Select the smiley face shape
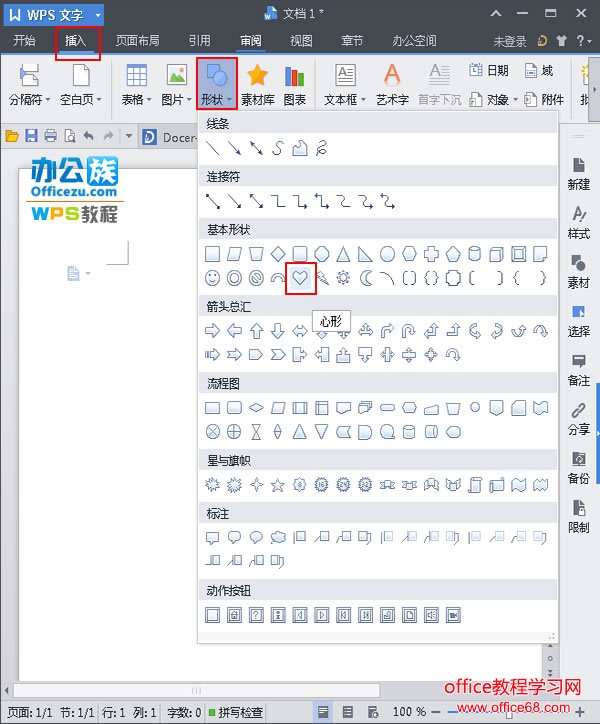Screen dimensions: 600x724 [x=212, y=278]
